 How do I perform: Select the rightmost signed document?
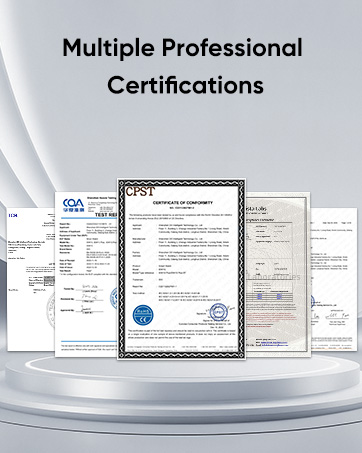coord(334,279)
